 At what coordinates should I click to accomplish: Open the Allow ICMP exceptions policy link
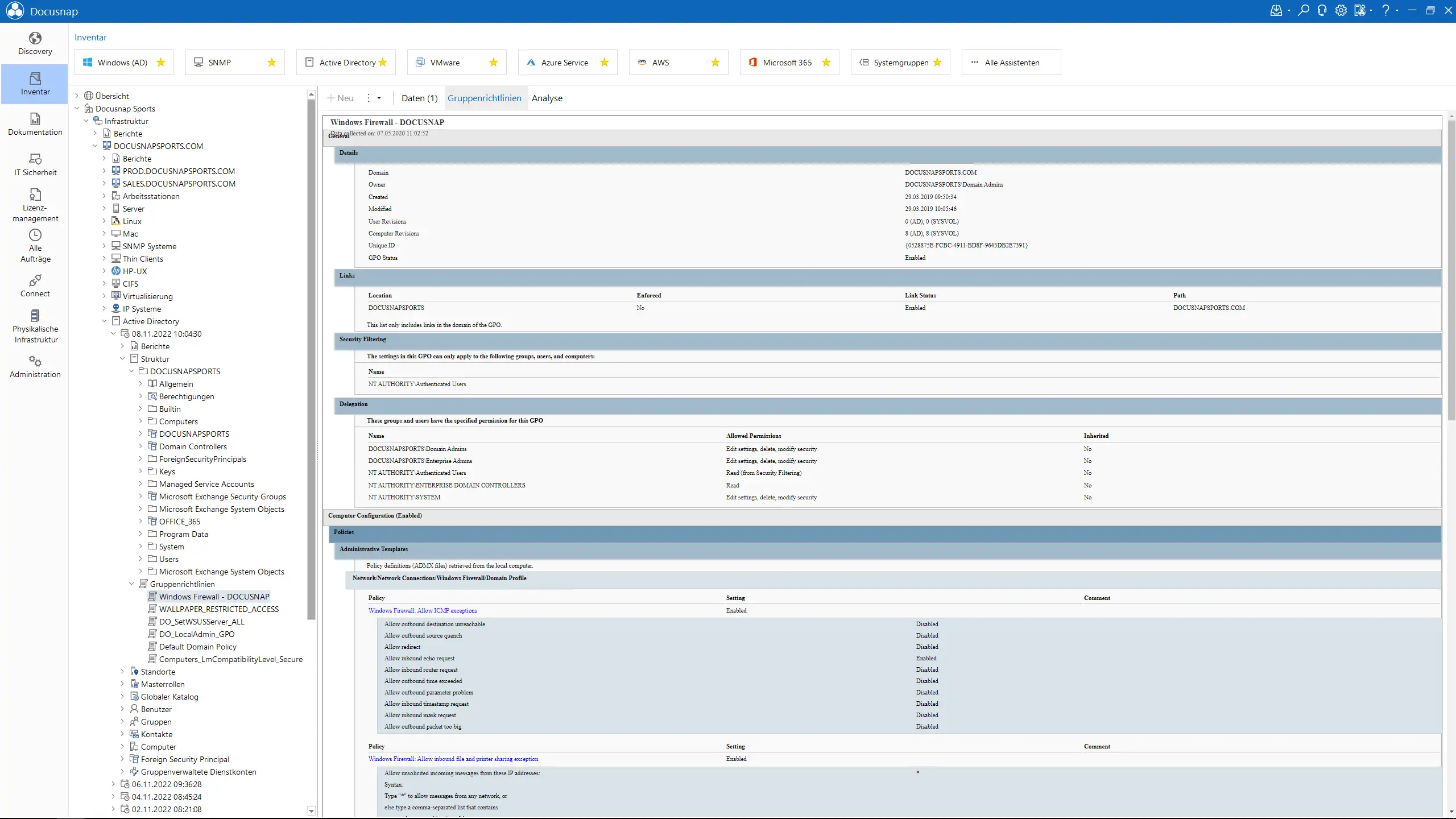pos(423,610)
